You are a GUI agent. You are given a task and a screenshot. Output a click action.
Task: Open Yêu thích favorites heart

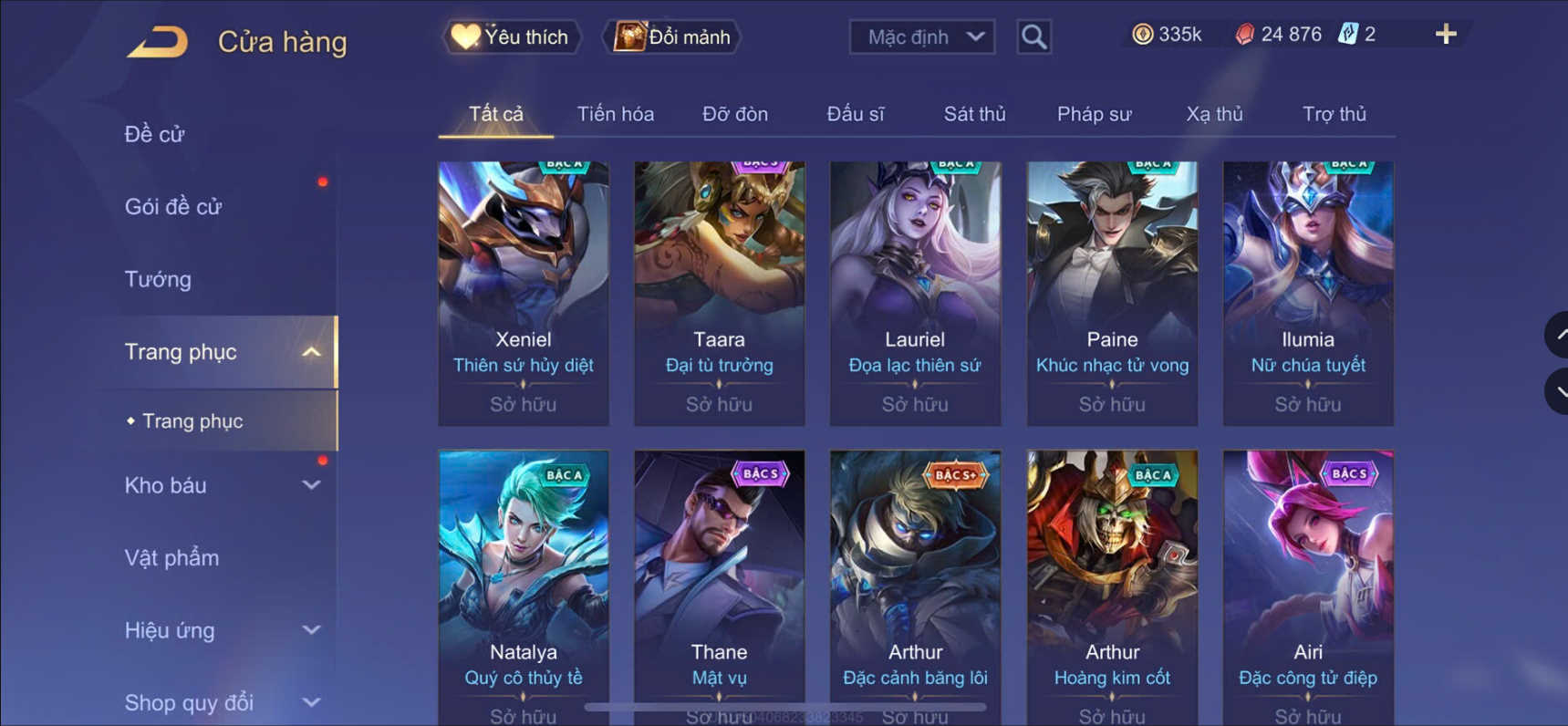(x=511, y=37)
